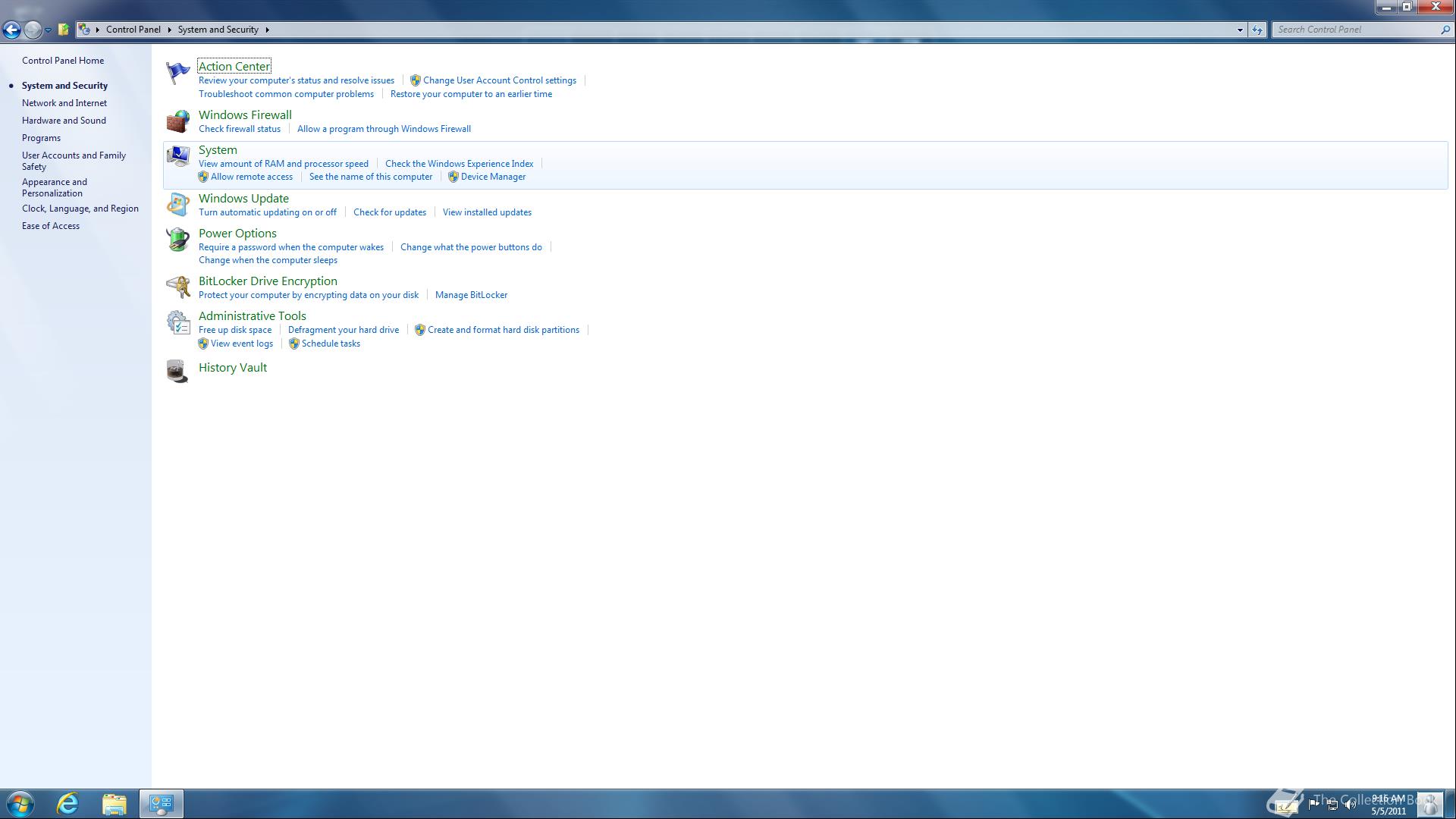Click the Forward arrow navigation button
The image size is (1456, 819).
[33, 30]
